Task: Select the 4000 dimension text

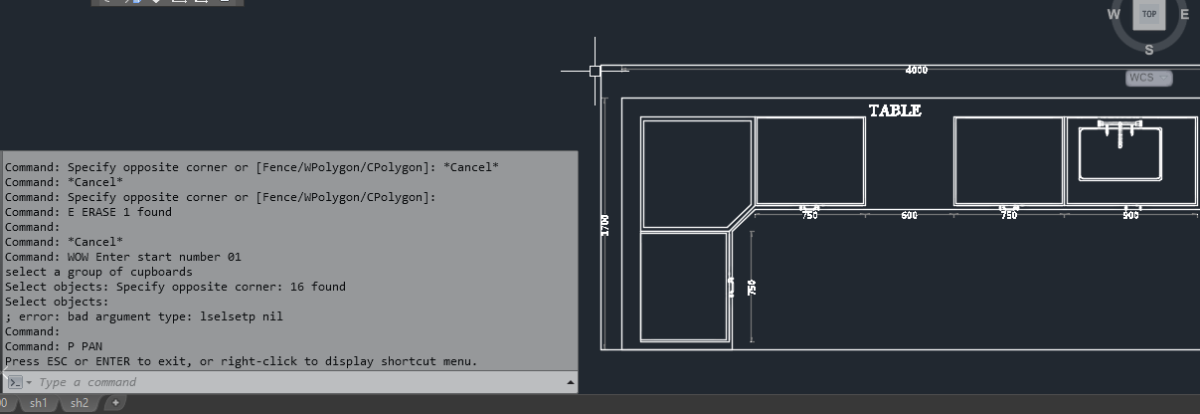Action: [x=916, y=70]
